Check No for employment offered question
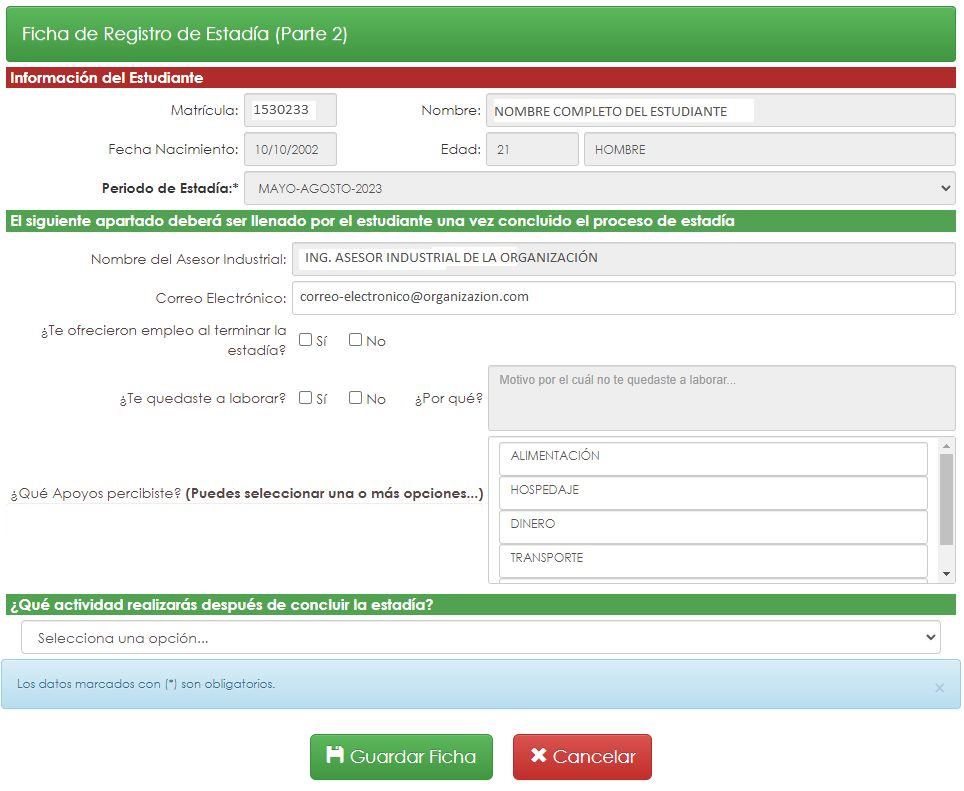Screen dimensions: 964x791 [355, 340]
